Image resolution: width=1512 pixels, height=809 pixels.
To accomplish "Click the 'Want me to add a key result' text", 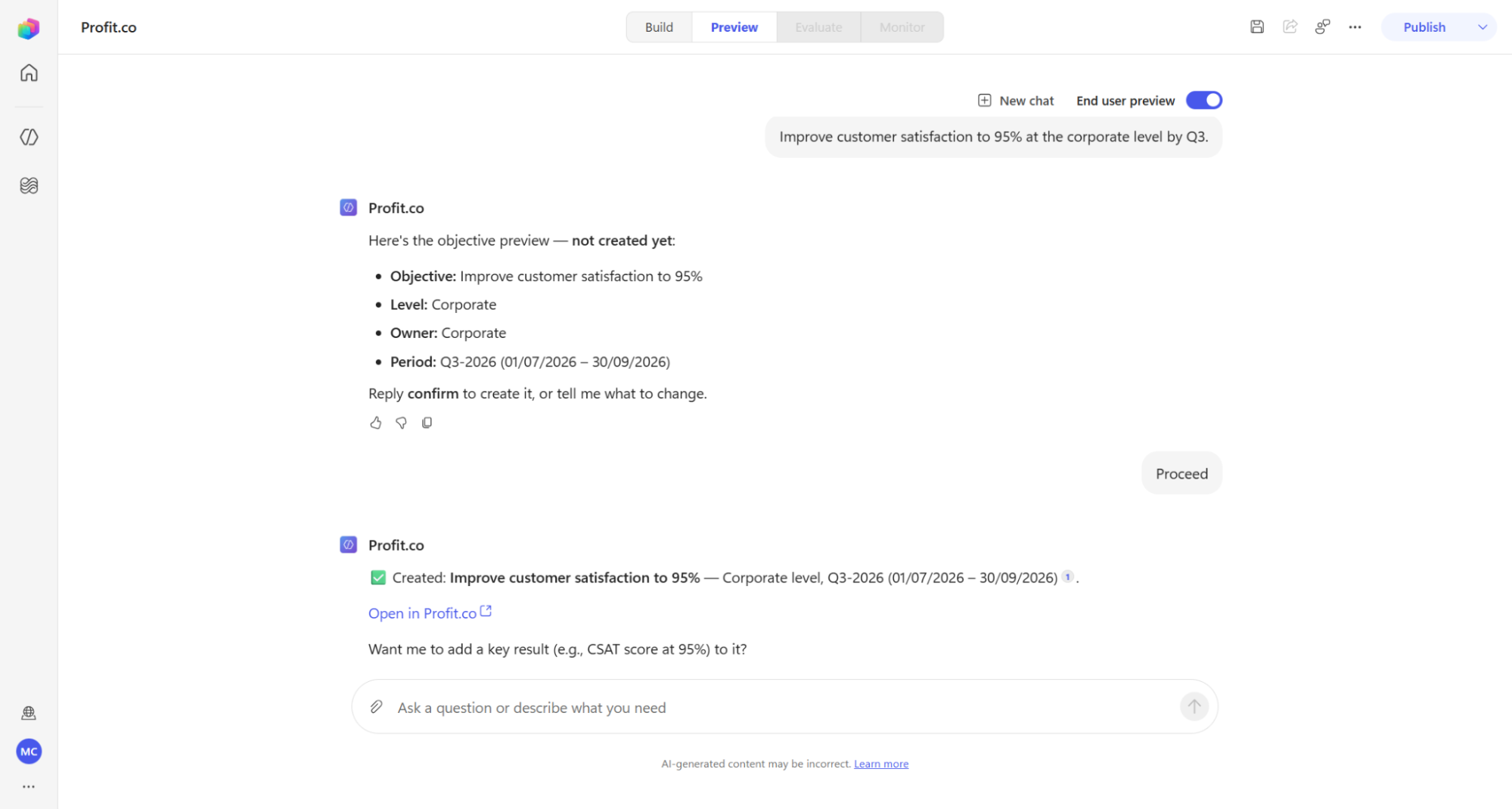I will 557,649.
